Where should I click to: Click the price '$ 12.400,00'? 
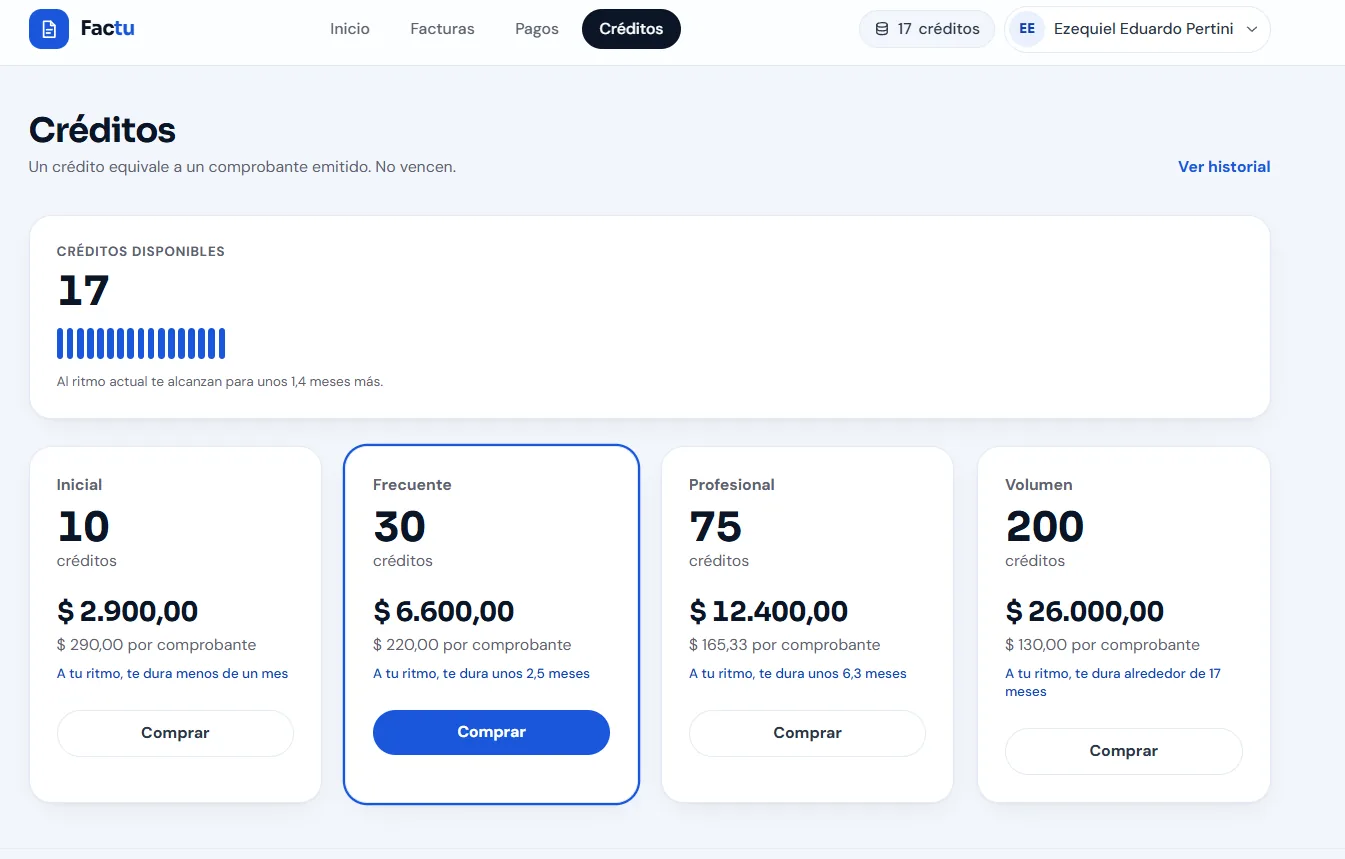pos(768,611)
